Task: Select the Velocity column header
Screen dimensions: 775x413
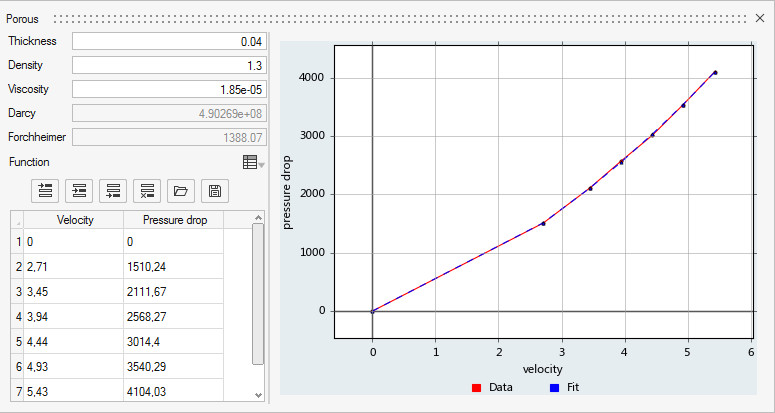Action: tap(74, 220)
